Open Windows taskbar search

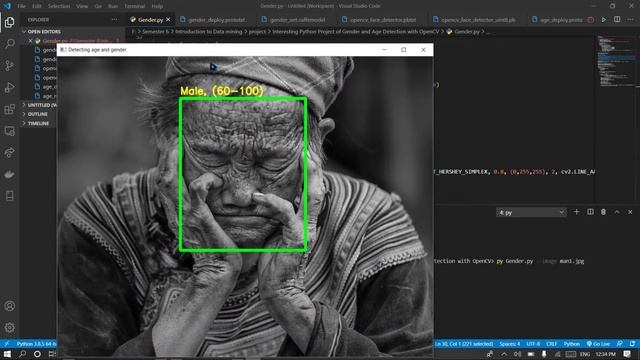(22, 354)
